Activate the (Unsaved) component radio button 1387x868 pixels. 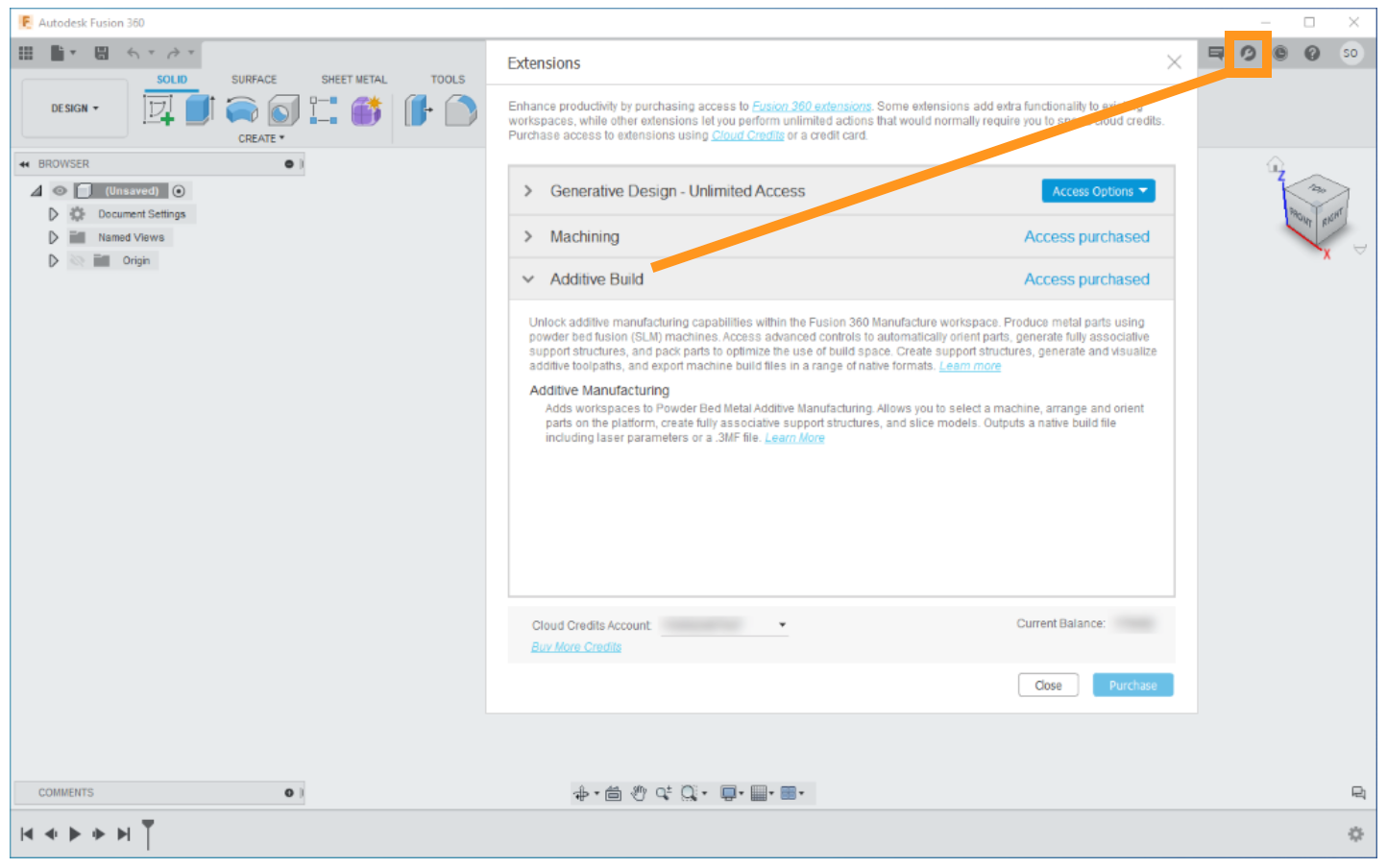point(179,191)
